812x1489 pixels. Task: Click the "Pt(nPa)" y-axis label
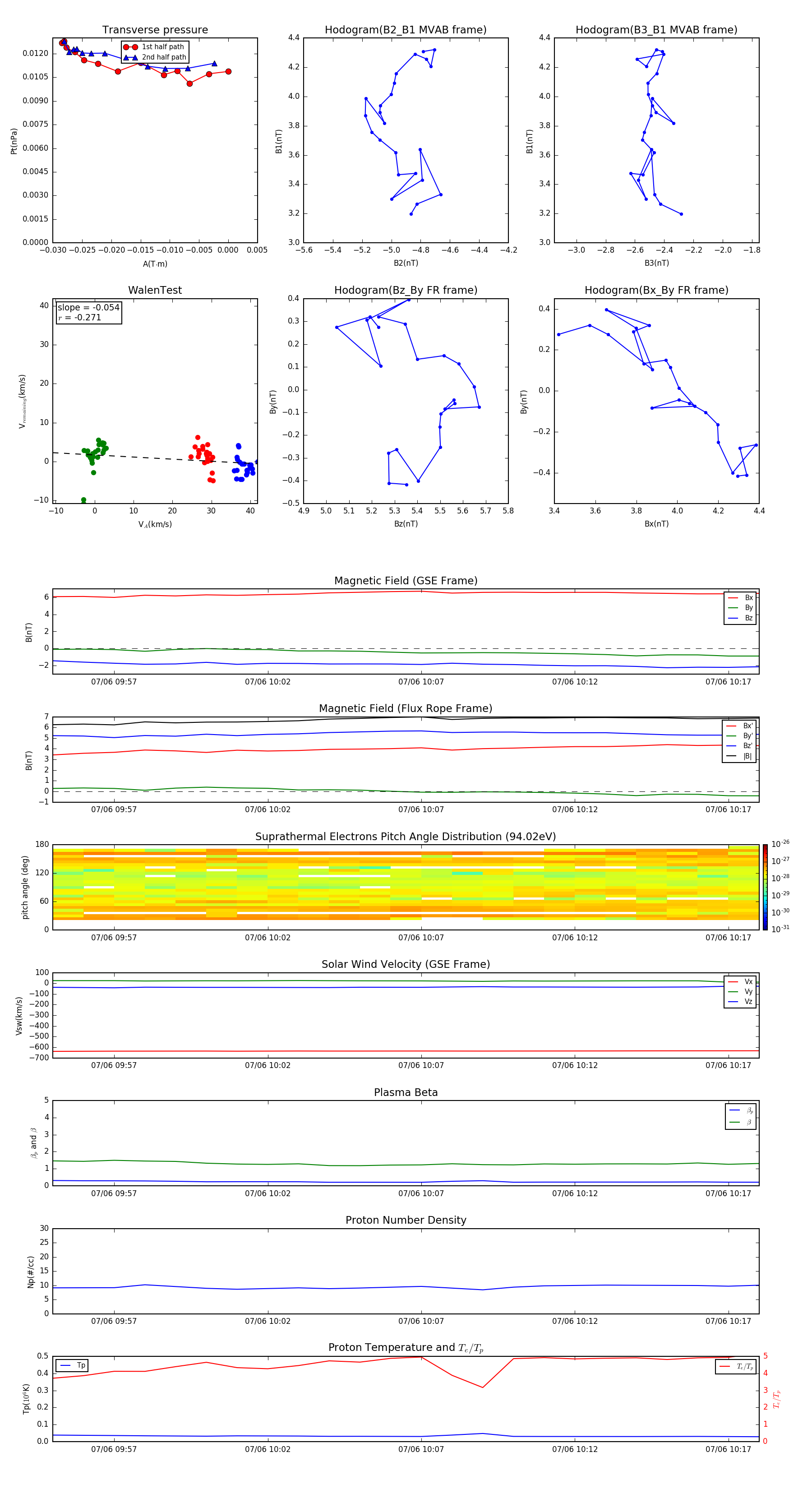[x=14, y=140]
